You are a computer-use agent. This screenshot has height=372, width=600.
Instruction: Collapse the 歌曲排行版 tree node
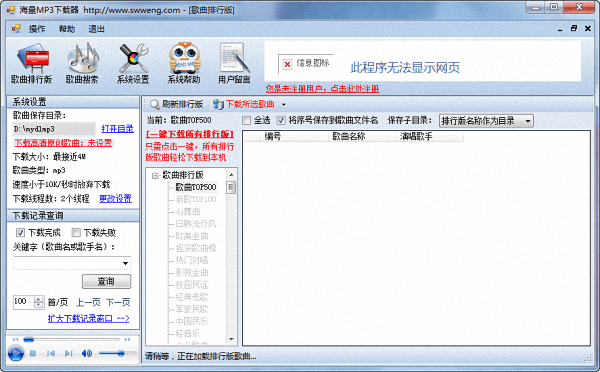point(155,176)
